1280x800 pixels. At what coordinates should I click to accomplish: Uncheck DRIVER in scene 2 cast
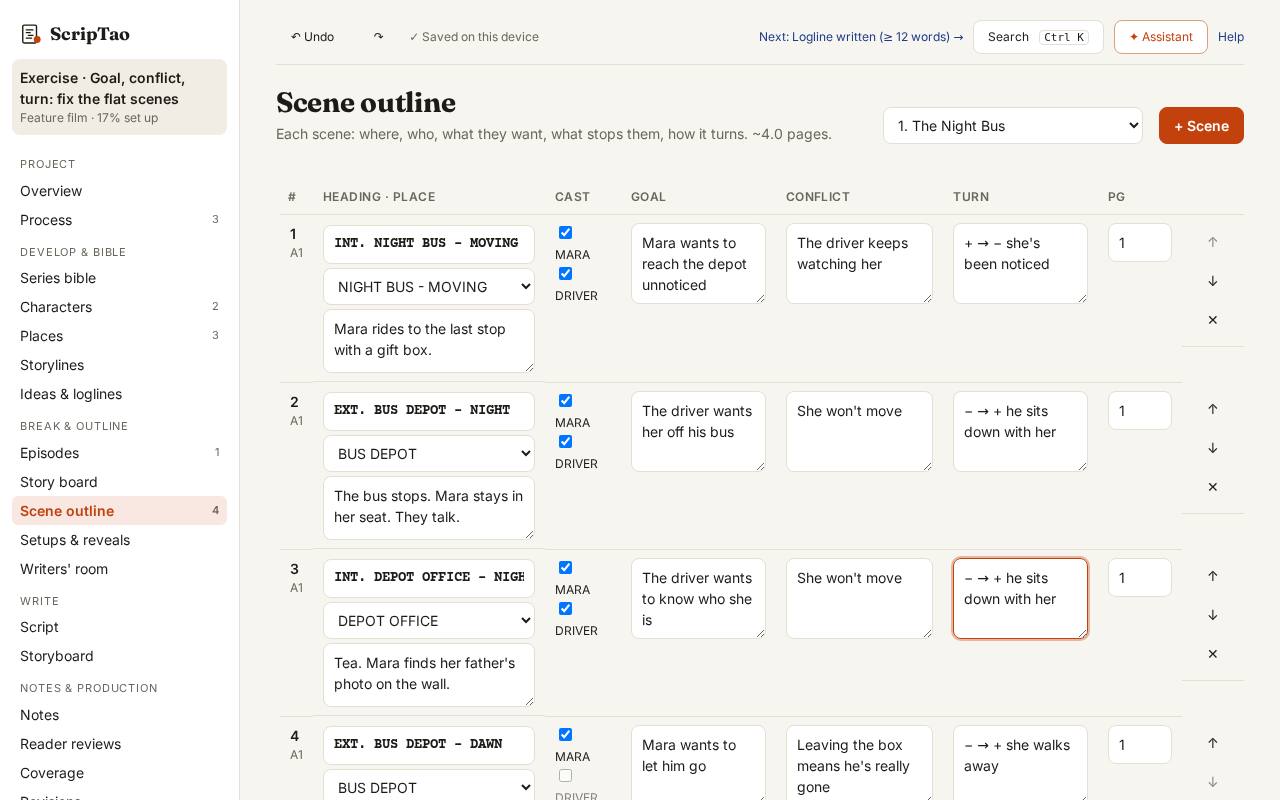565,441
